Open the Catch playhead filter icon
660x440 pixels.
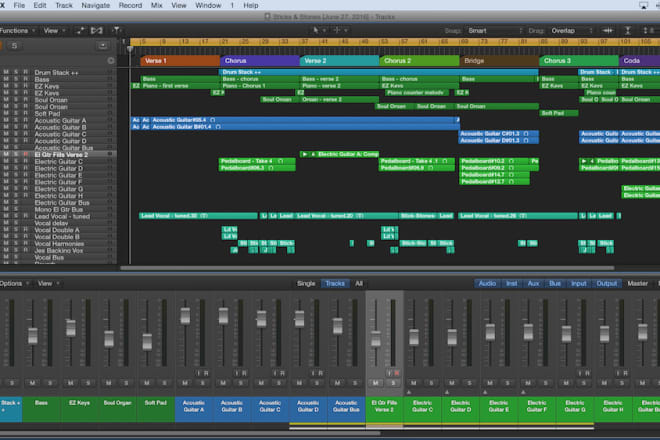click(116, 30)
